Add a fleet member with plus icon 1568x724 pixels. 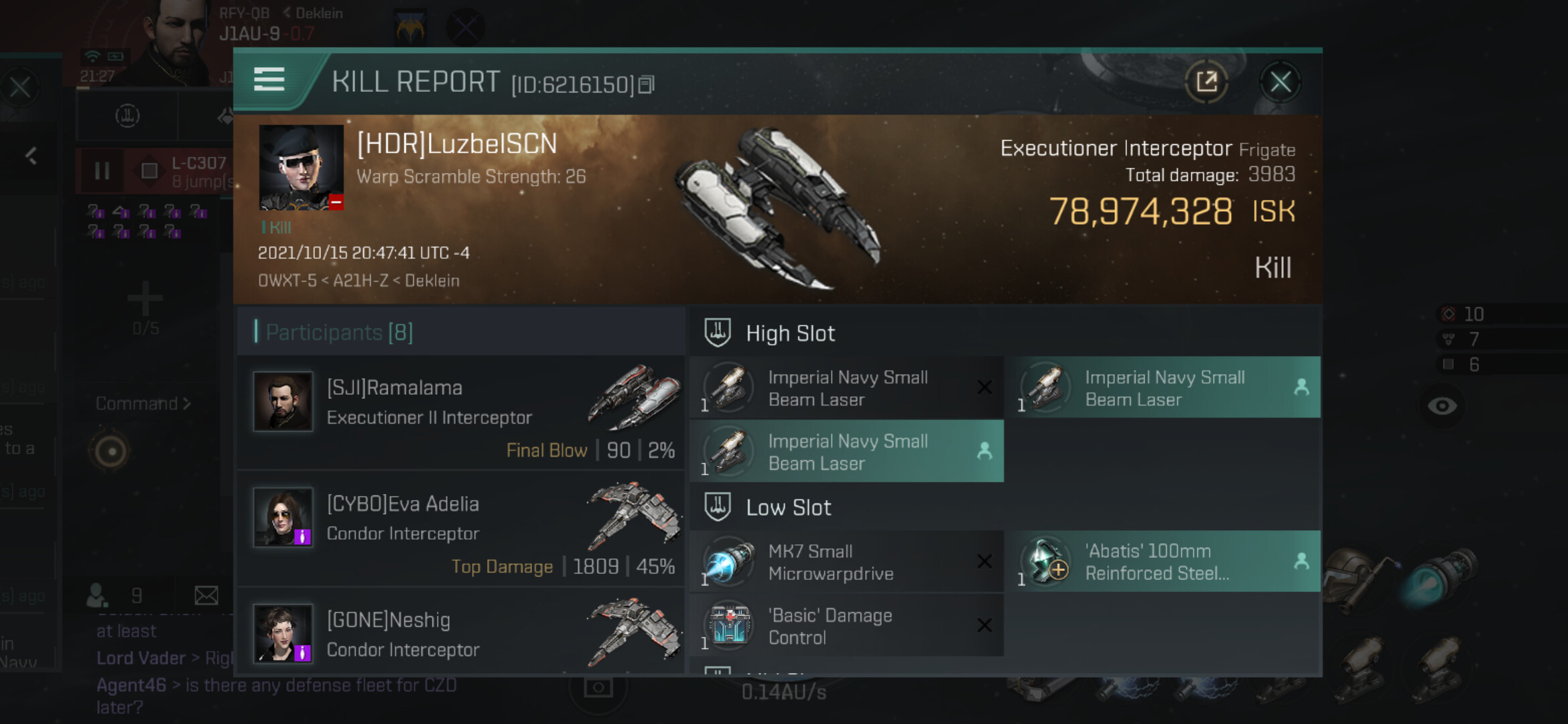pos(145,299)
